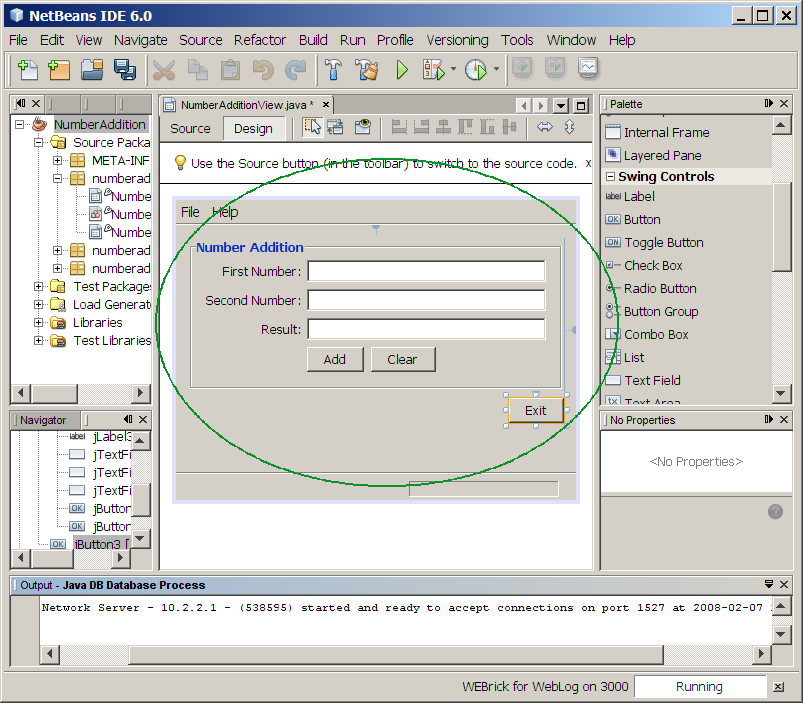Cancel the running WEBrick process in the status bar
The height and width of the screenshot is (703, 803).
(778, 687)
